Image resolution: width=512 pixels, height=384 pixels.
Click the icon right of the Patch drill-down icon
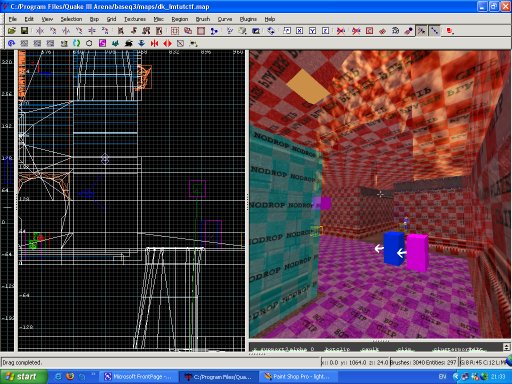[408, 31]
